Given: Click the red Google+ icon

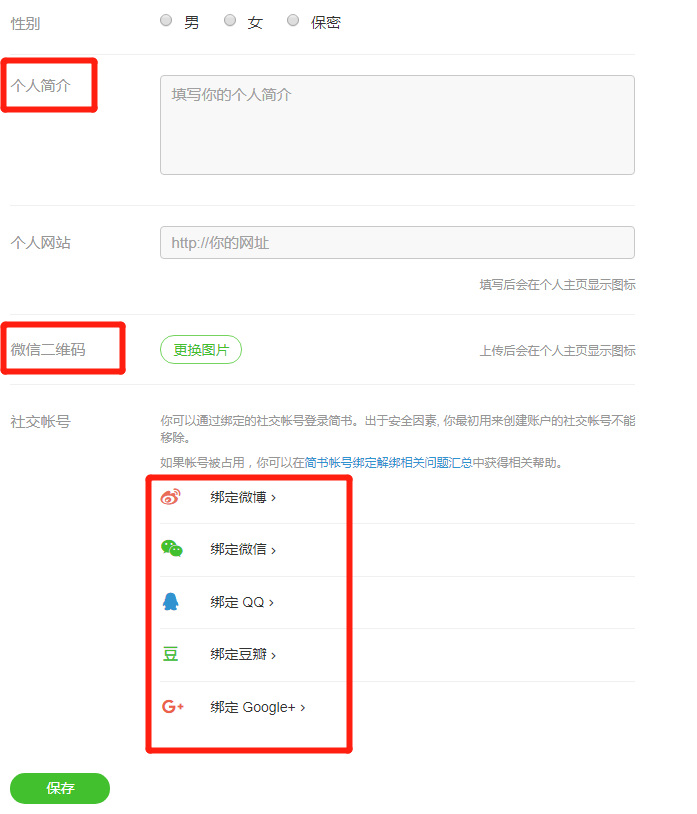Looking at the screenshot, I should coord(172,707).
